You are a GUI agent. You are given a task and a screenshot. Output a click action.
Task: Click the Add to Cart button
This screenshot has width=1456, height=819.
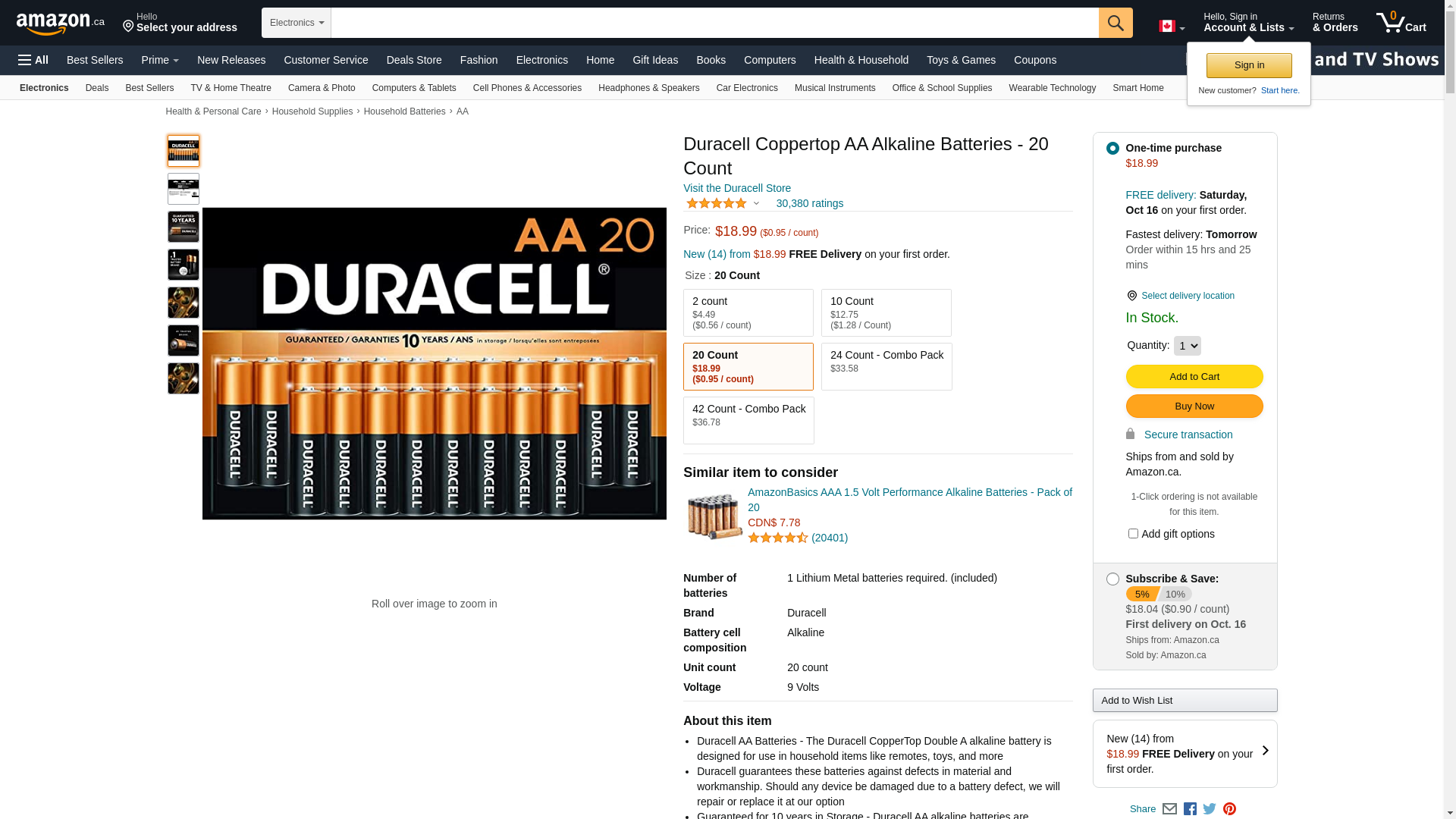coord(1194,377)
